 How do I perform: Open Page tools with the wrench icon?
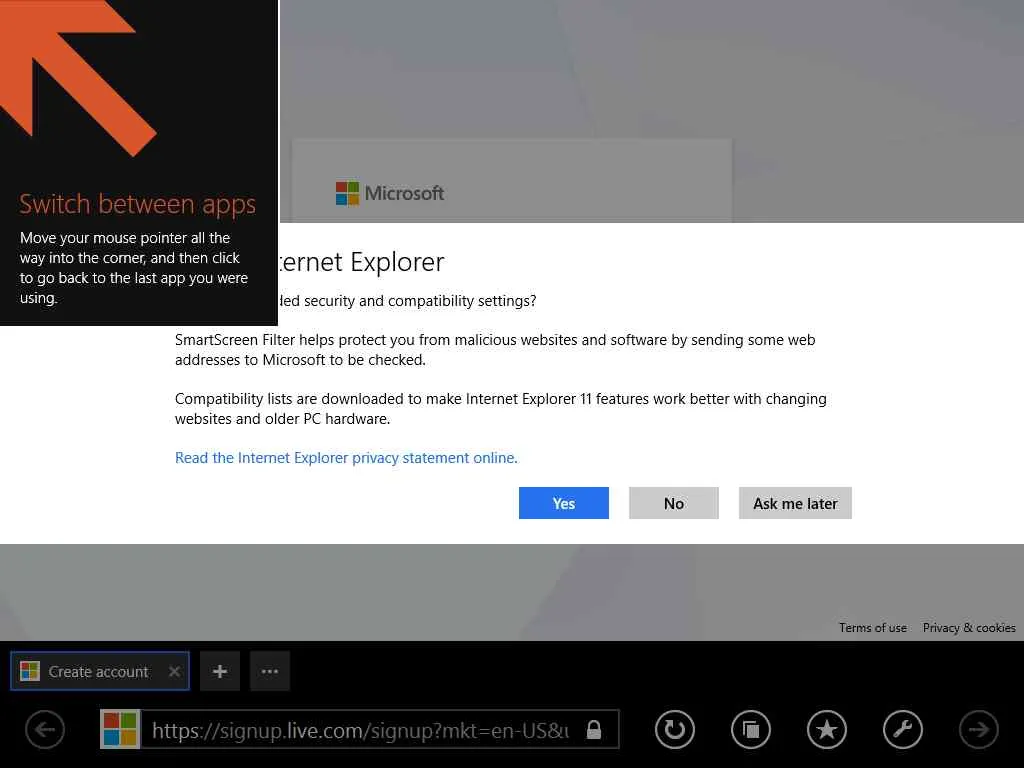[903, 729]
